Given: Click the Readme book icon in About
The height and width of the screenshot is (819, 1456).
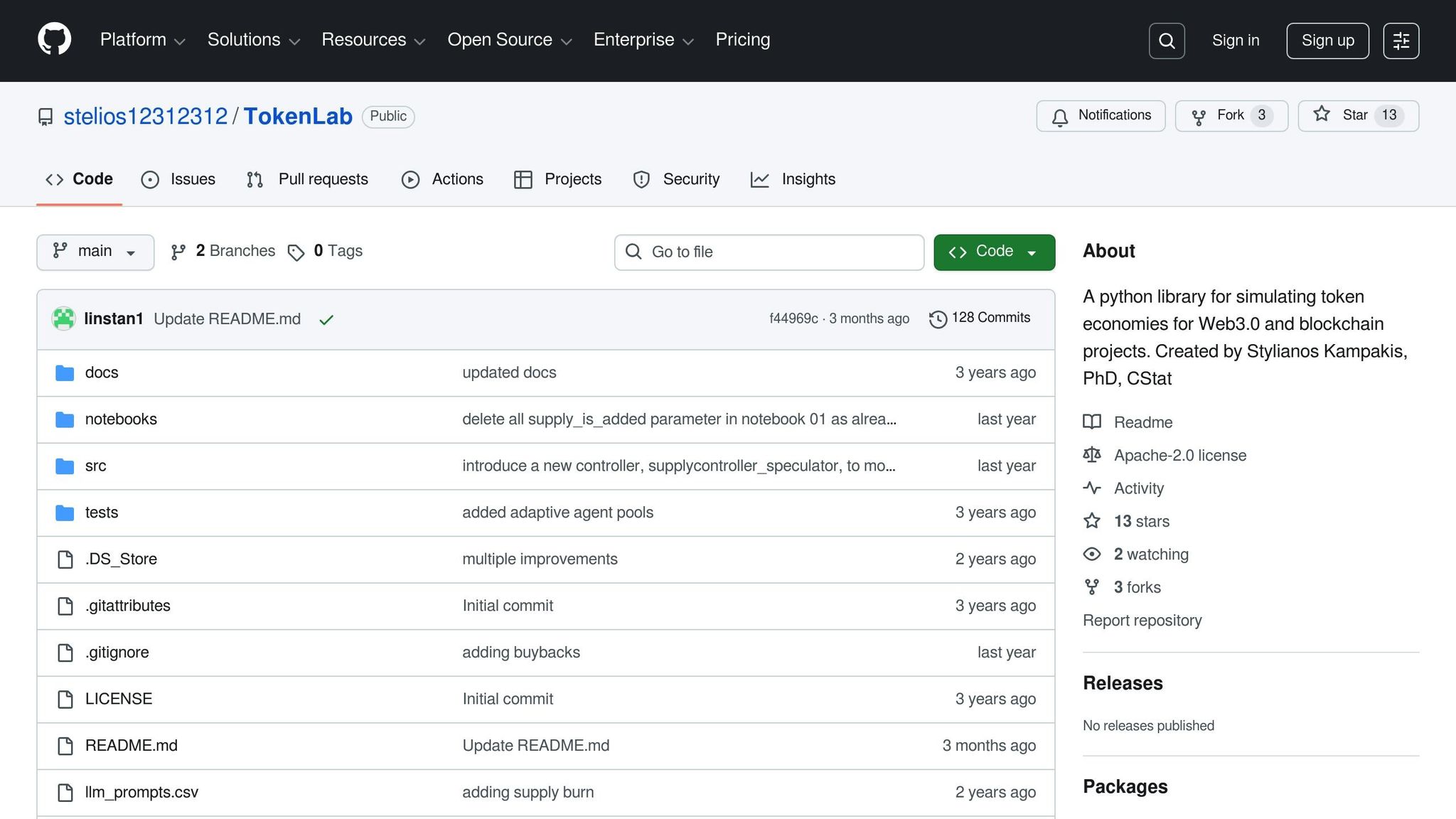Looking at the screenshot, I should 1092,422.
